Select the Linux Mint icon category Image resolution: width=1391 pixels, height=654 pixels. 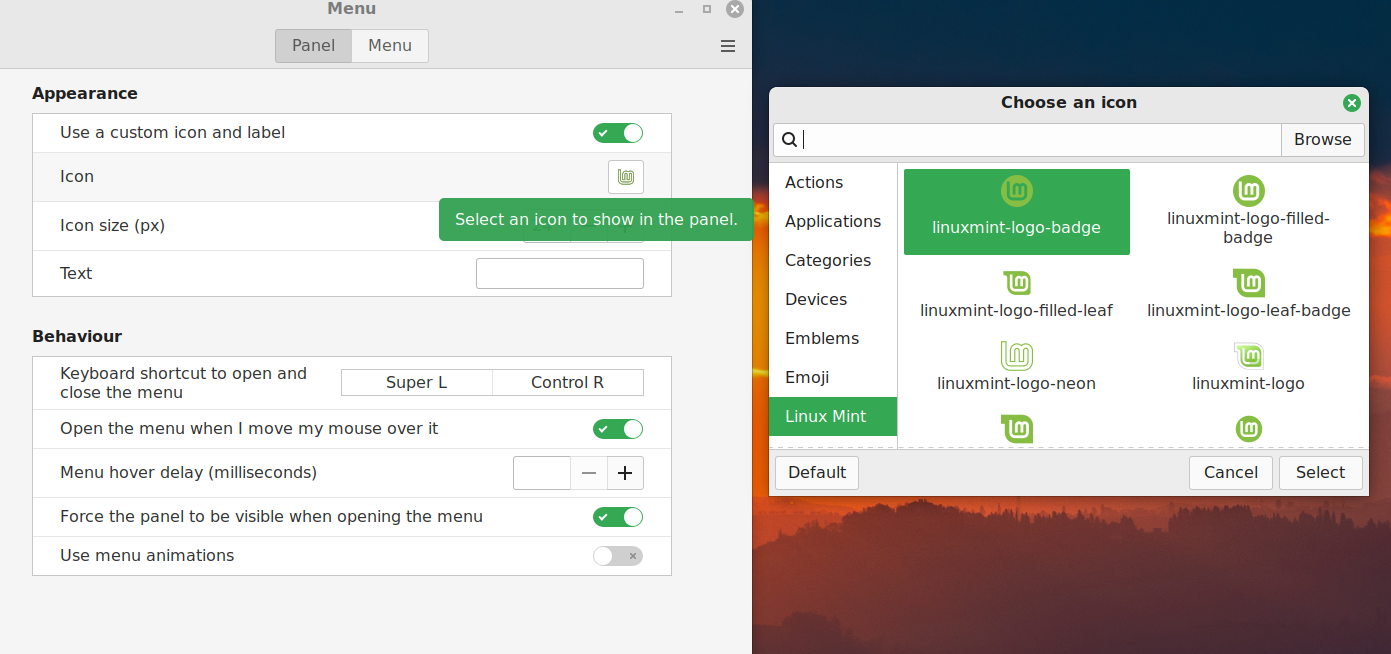coord(833,416)
